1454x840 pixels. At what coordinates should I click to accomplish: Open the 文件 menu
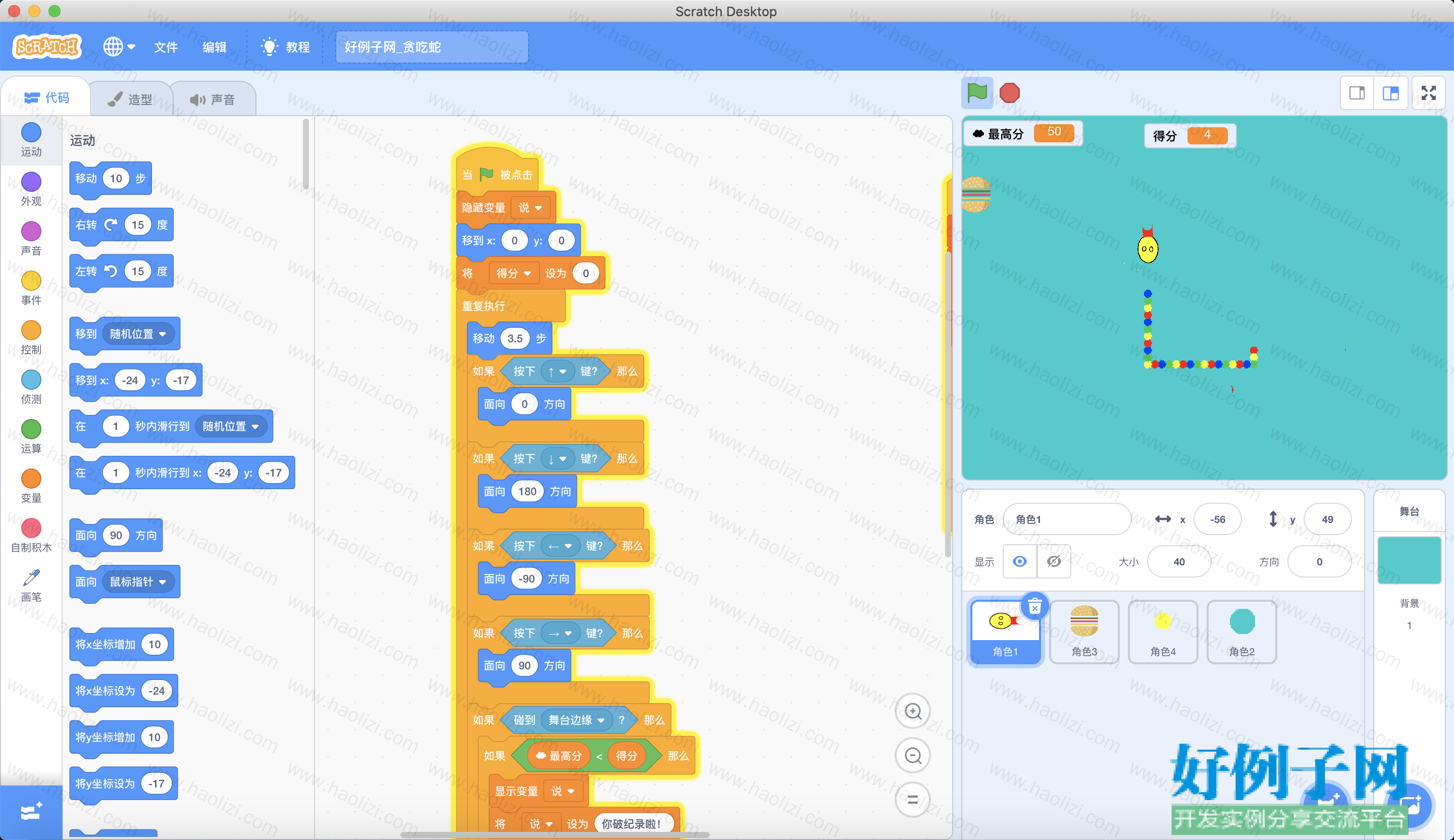click(x=166, y=47)
